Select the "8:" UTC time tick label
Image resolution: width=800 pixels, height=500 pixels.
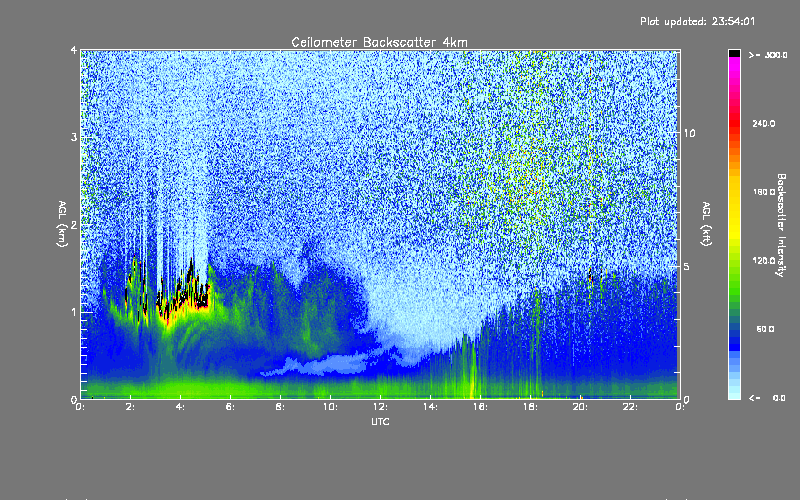(281, 407)
